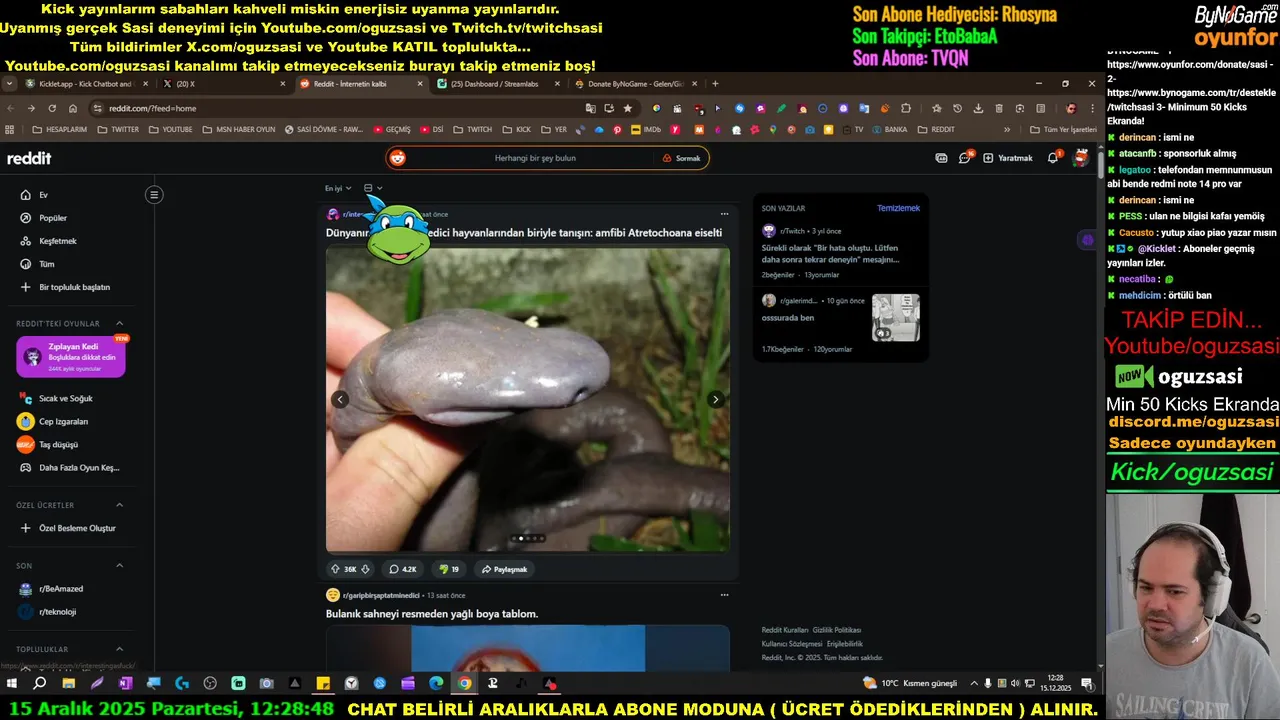This screenshot has height=720, width=1280.
Task: Open the feed layout view dropdown
Action: pyautogui.click(x=373, y=188)
